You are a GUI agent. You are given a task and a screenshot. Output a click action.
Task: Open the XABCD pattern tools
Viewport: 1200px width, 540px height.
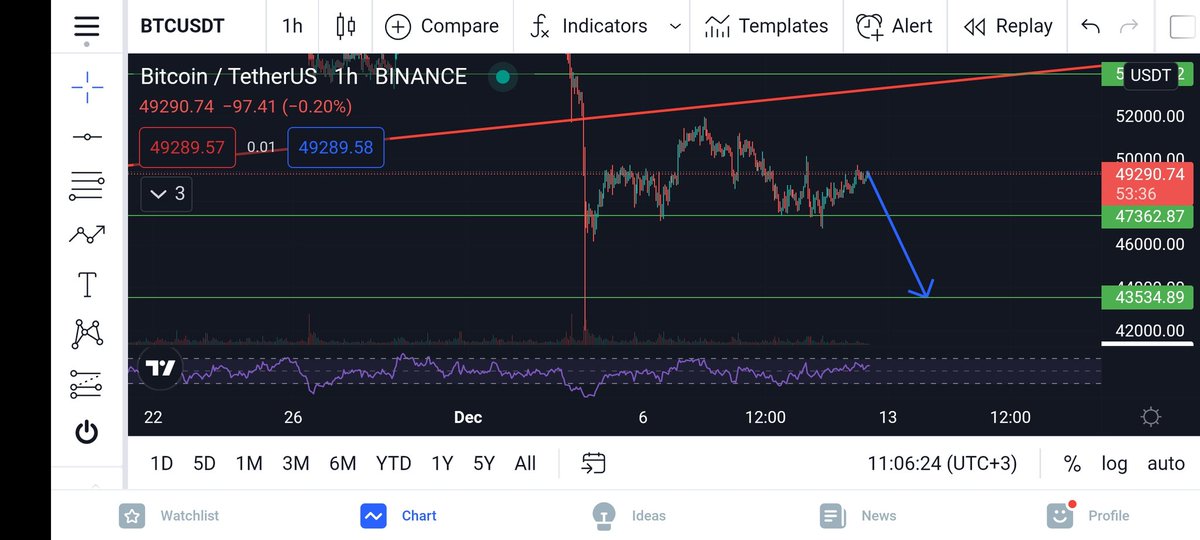pyautogui.click(x=87, y=334)
